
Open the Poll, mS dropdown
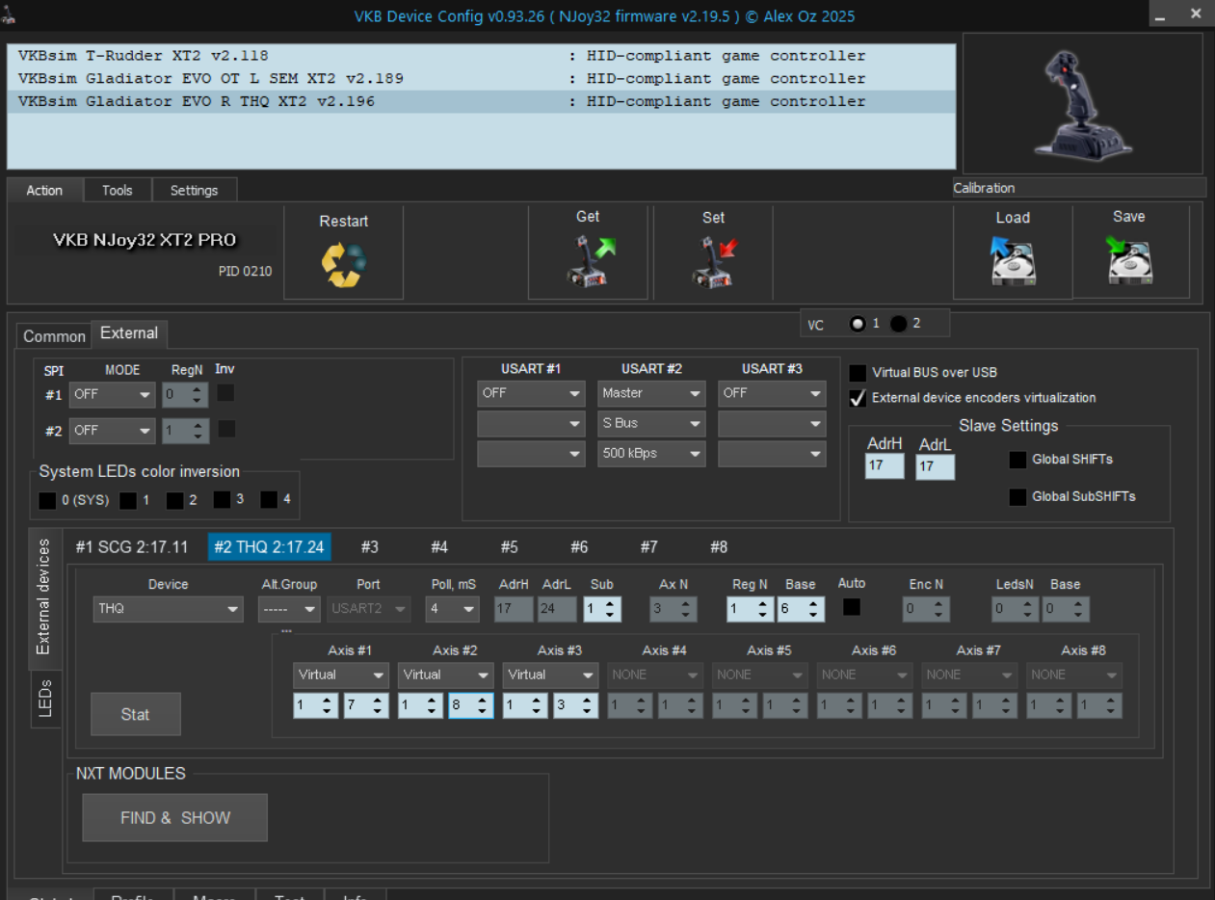(452, 609)
